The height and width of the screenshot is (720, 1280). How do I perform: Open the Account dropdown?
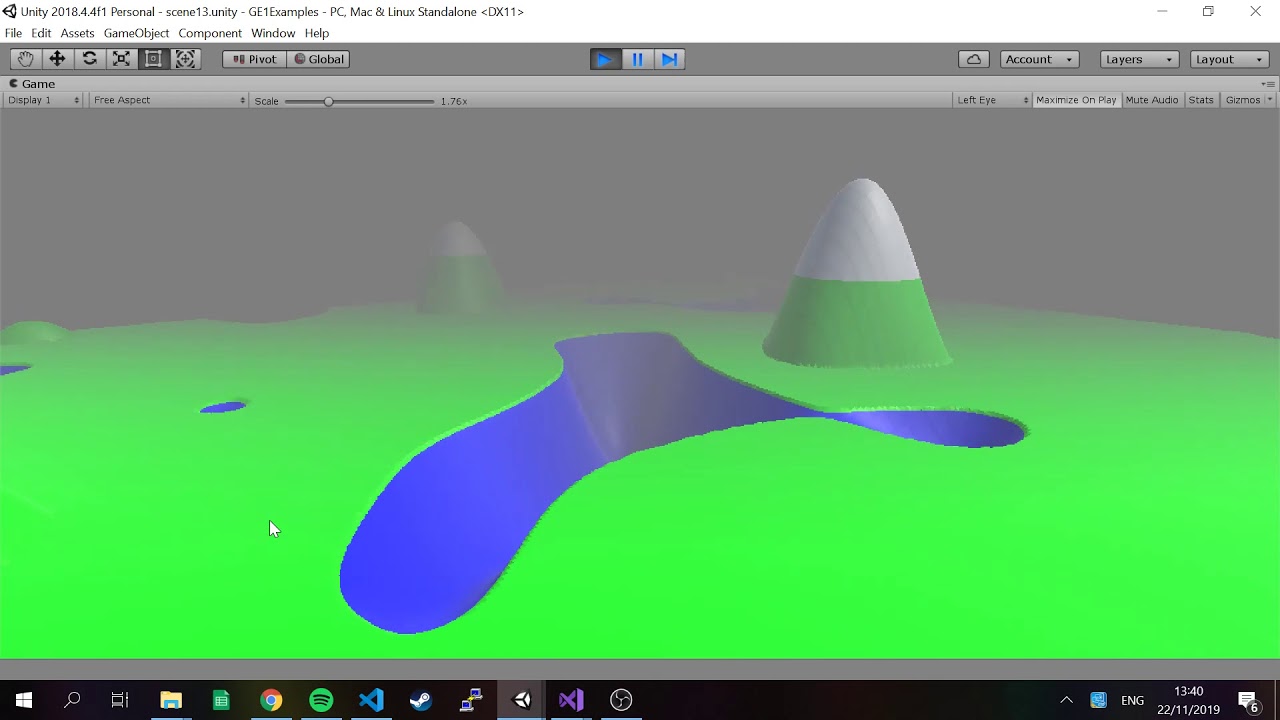click(1039, 59)
